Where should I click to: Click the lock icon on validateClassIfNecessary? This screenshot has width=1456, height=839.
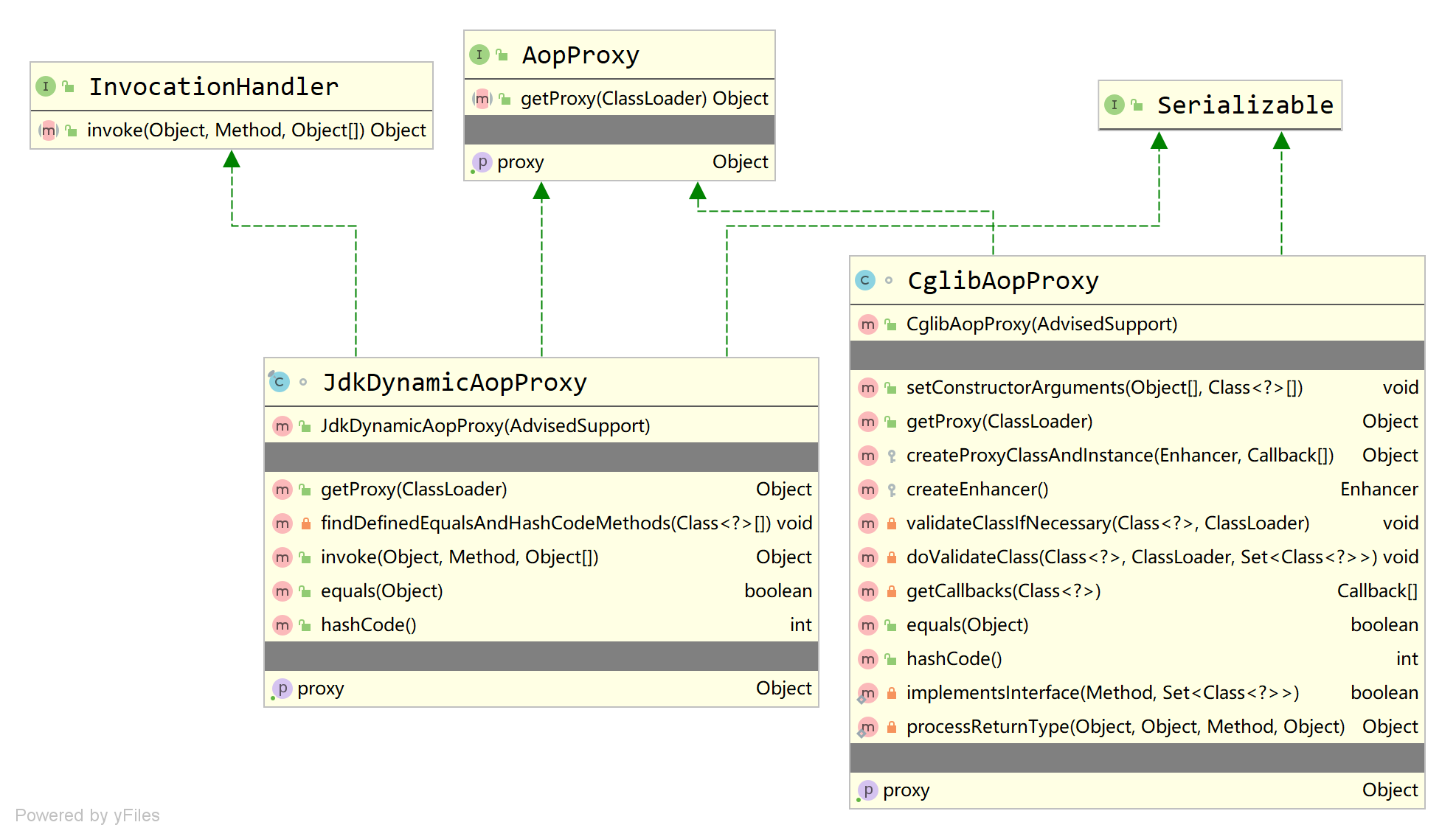(892, 523)
